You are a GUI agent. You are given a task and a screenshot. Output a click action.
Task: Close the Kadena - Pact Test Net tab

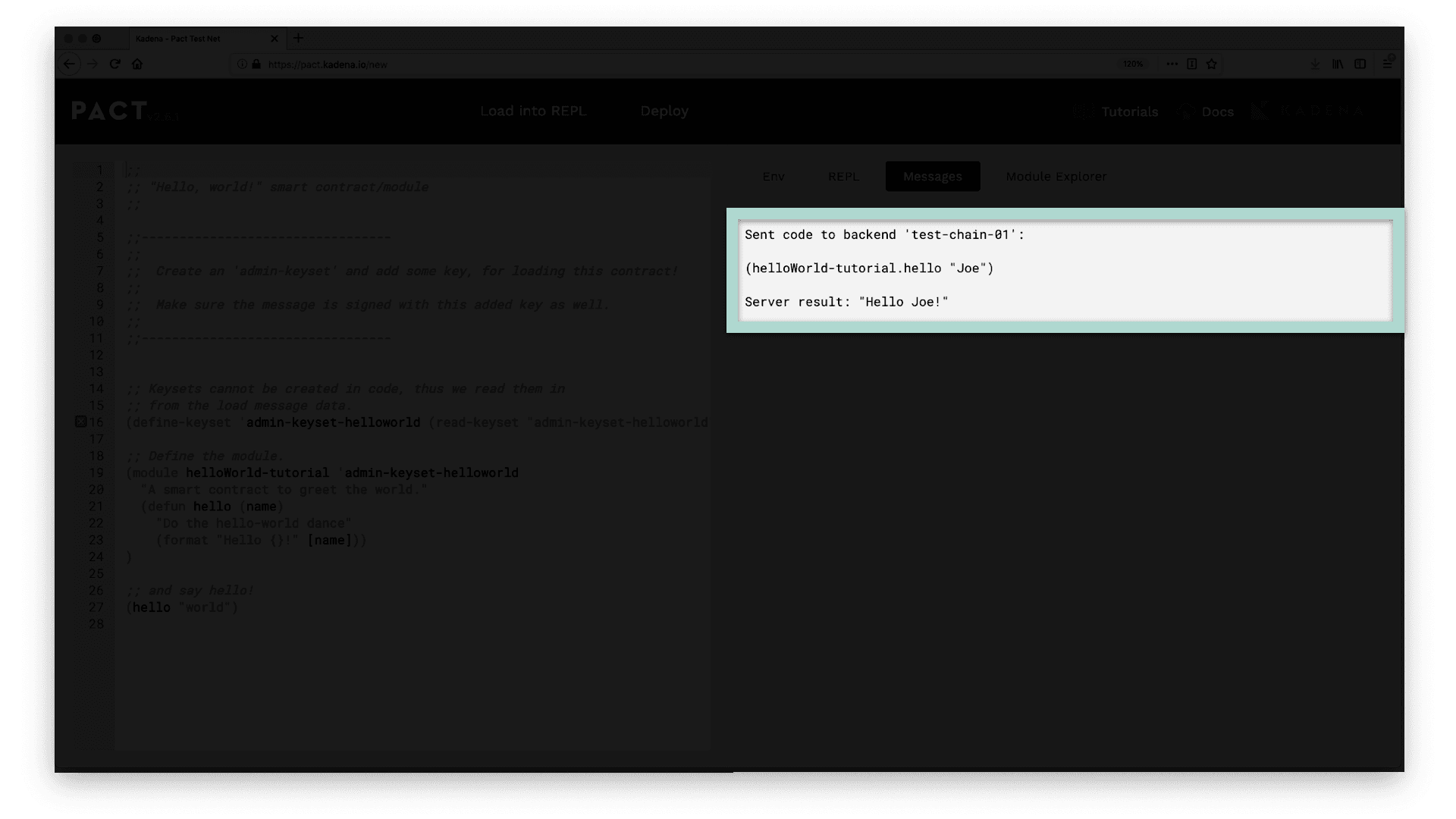tap(275, 39)
